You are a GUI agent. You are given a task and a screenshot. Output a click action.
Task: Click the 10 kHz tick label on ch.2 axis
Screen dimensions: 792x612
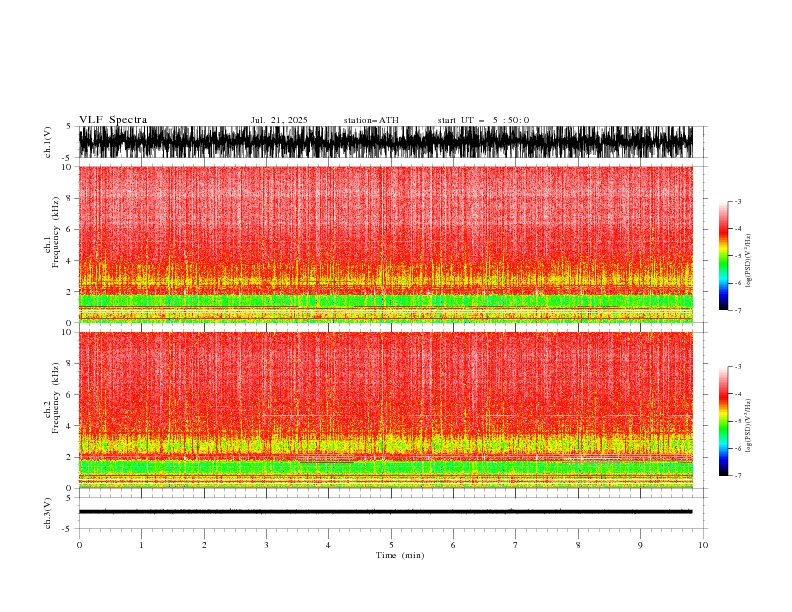click(67, 332)
